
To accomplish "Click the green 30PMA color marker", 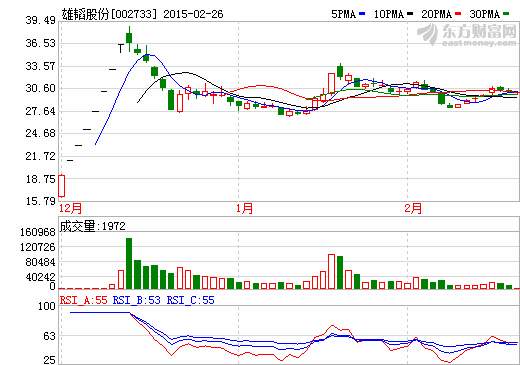I will [506, 14].
